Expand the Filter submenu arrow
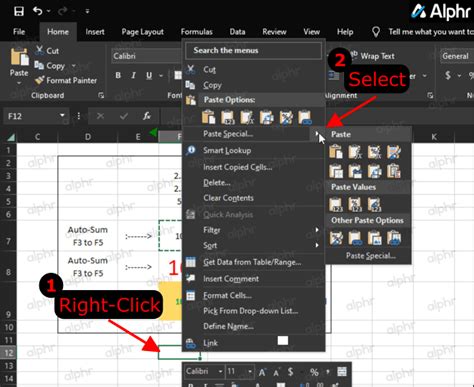Image resolution: width=474 pixels, height=387 pixels. (x=317, y=230)
